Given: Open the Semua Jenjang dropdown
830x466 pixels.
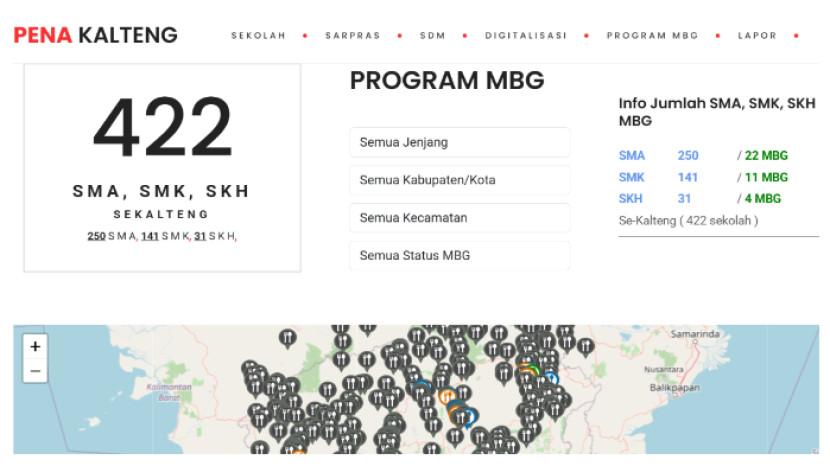Looking at the screenshot, I should pyautogui.click(x=459, y=142).
